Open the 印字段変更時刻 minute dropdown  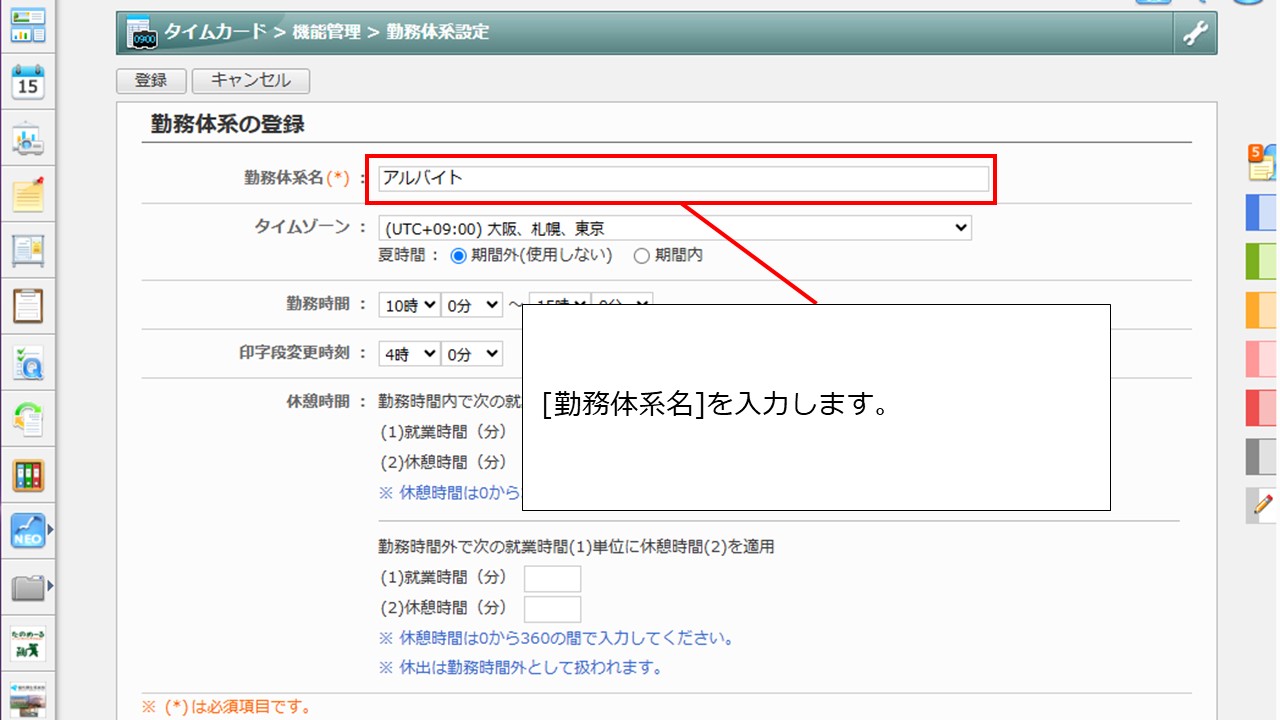(x=472, y=354)
